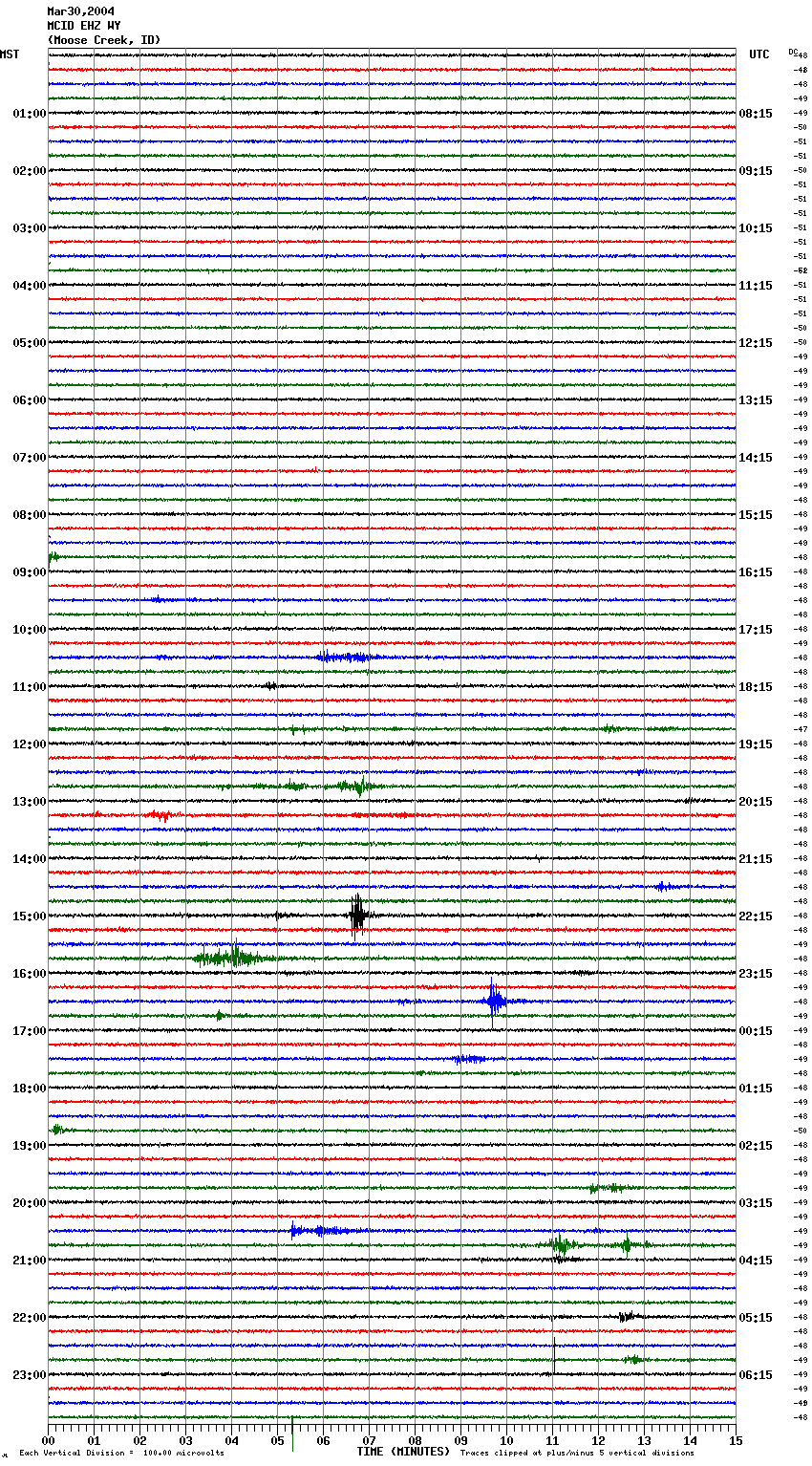Click minute 15 on the time axis
The image size is (812, 1466).
(736, 1440)
